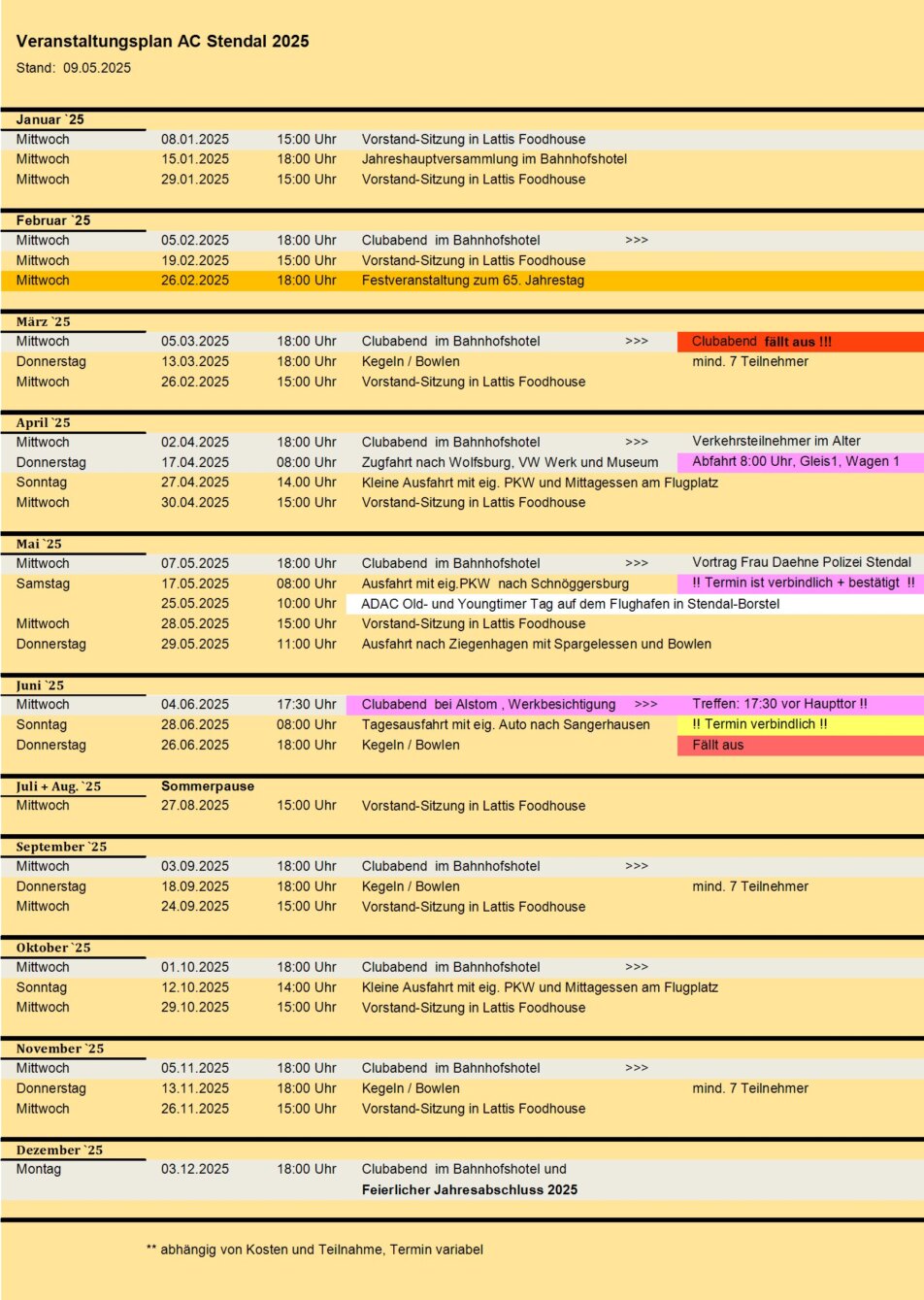Click the bold "Sommerpause" label

tap(208, 786)
